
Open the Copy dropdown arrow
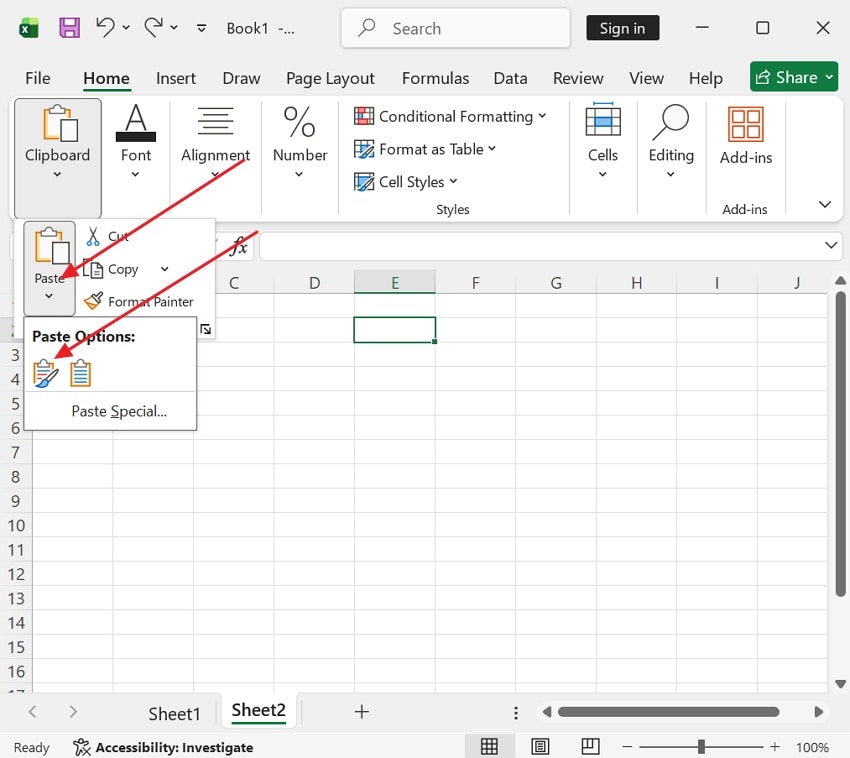click(x=164, y=269)
